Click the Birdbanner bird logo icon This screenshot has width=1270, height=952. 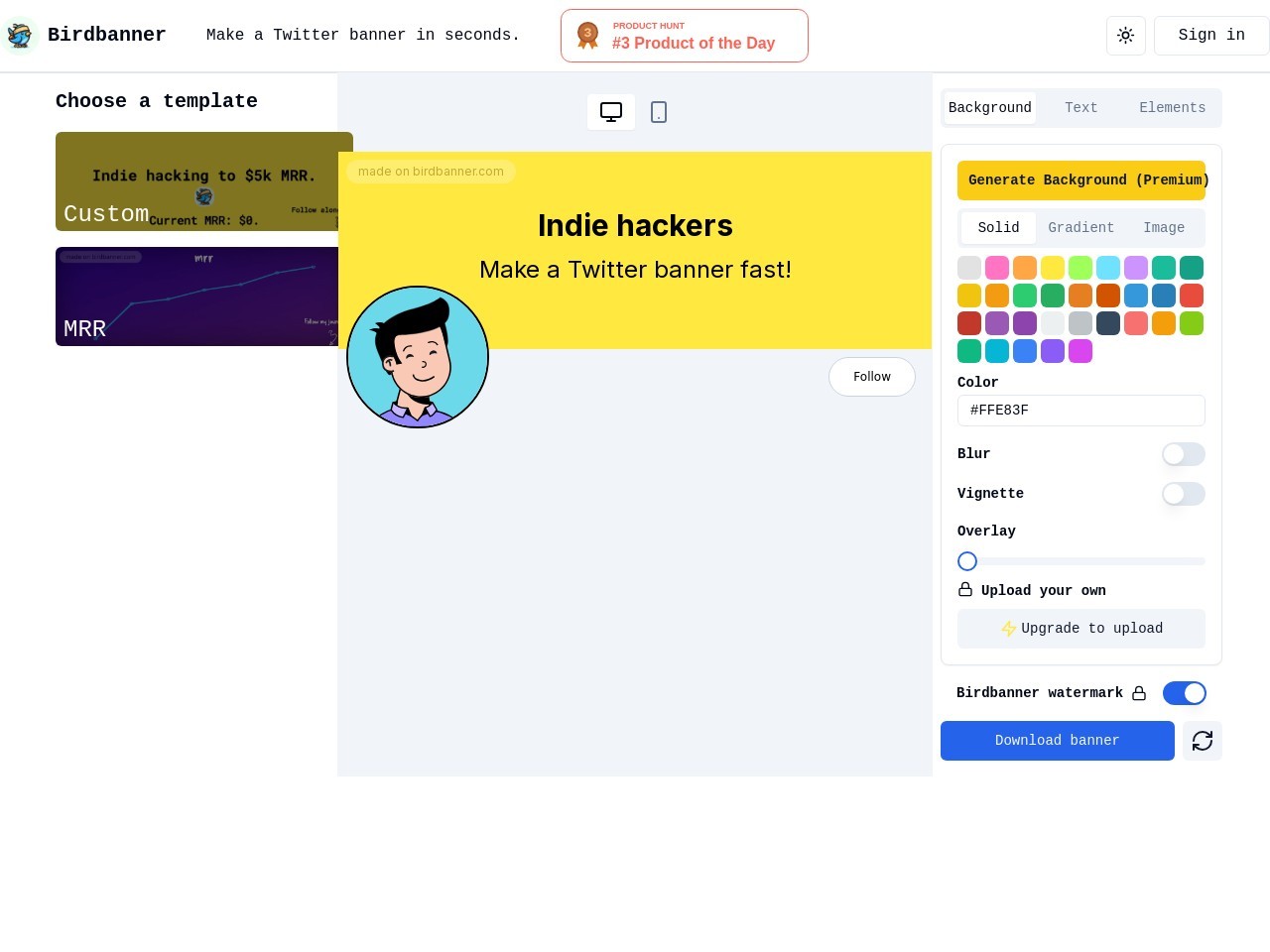point(19,35)
